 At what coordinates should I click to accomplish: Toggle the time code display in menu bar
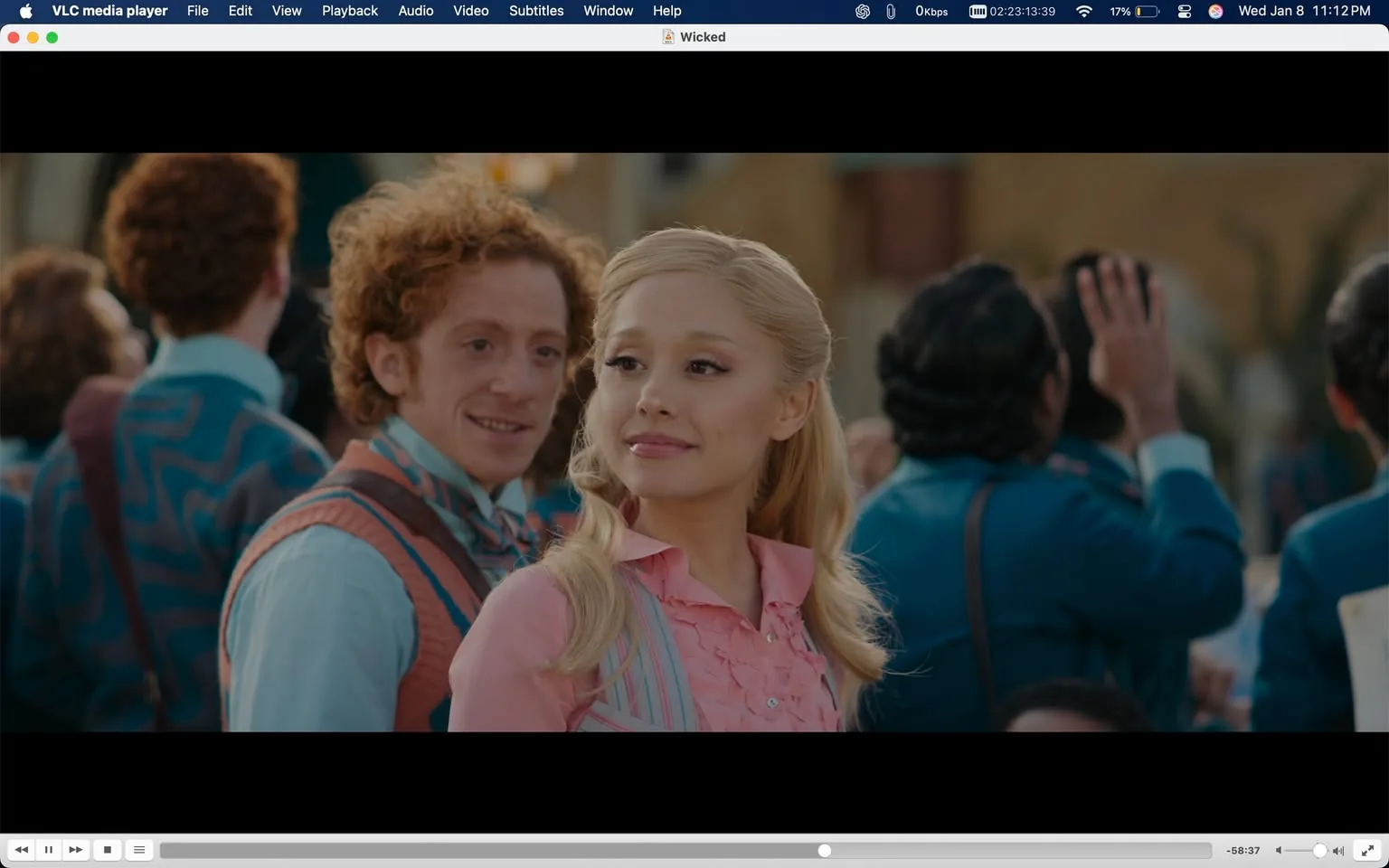point(1012,12)
